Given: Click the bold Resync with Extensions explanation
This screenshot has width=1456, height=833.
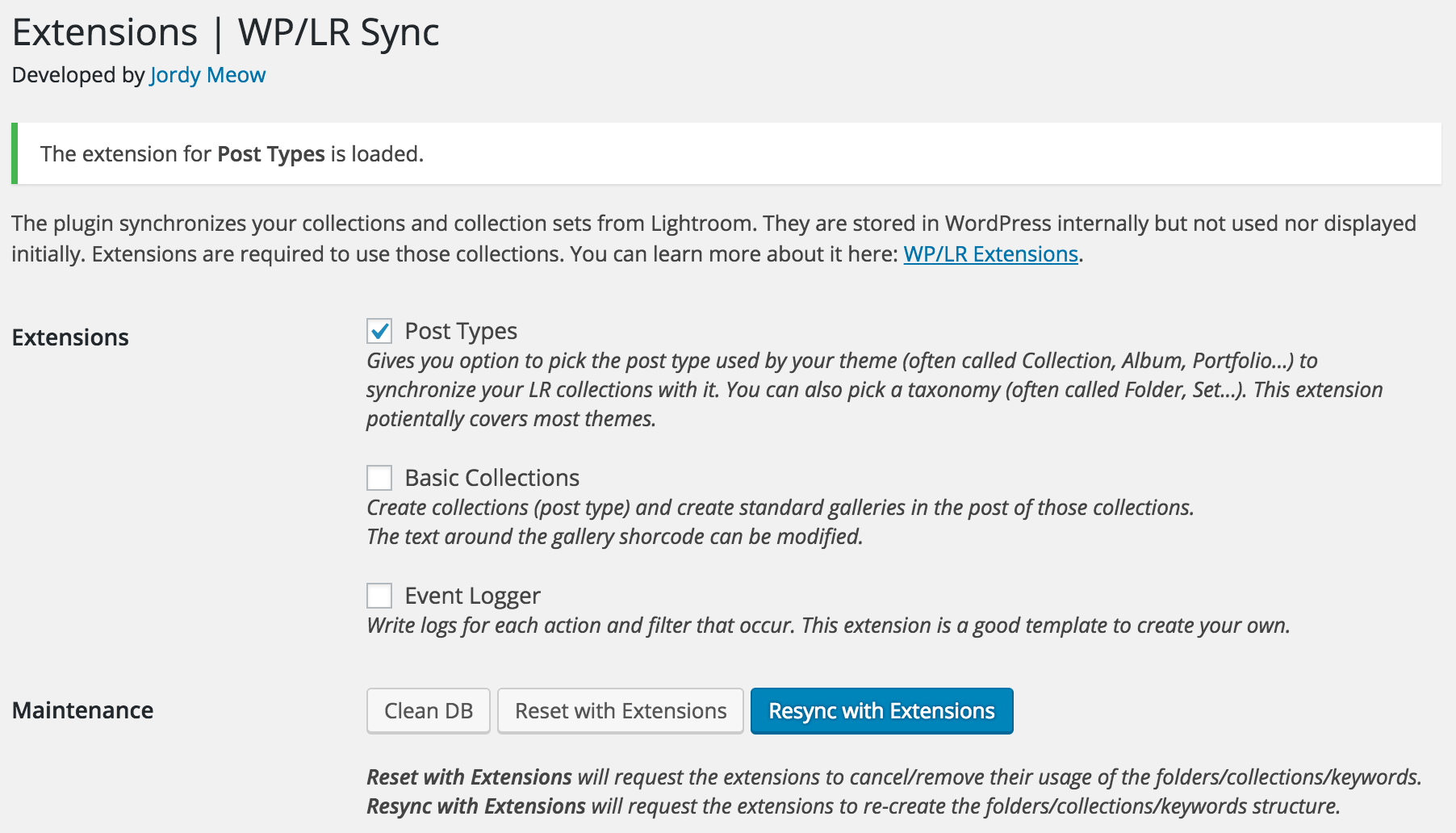Looking at the screenshot, I should [x=476, y=806].
